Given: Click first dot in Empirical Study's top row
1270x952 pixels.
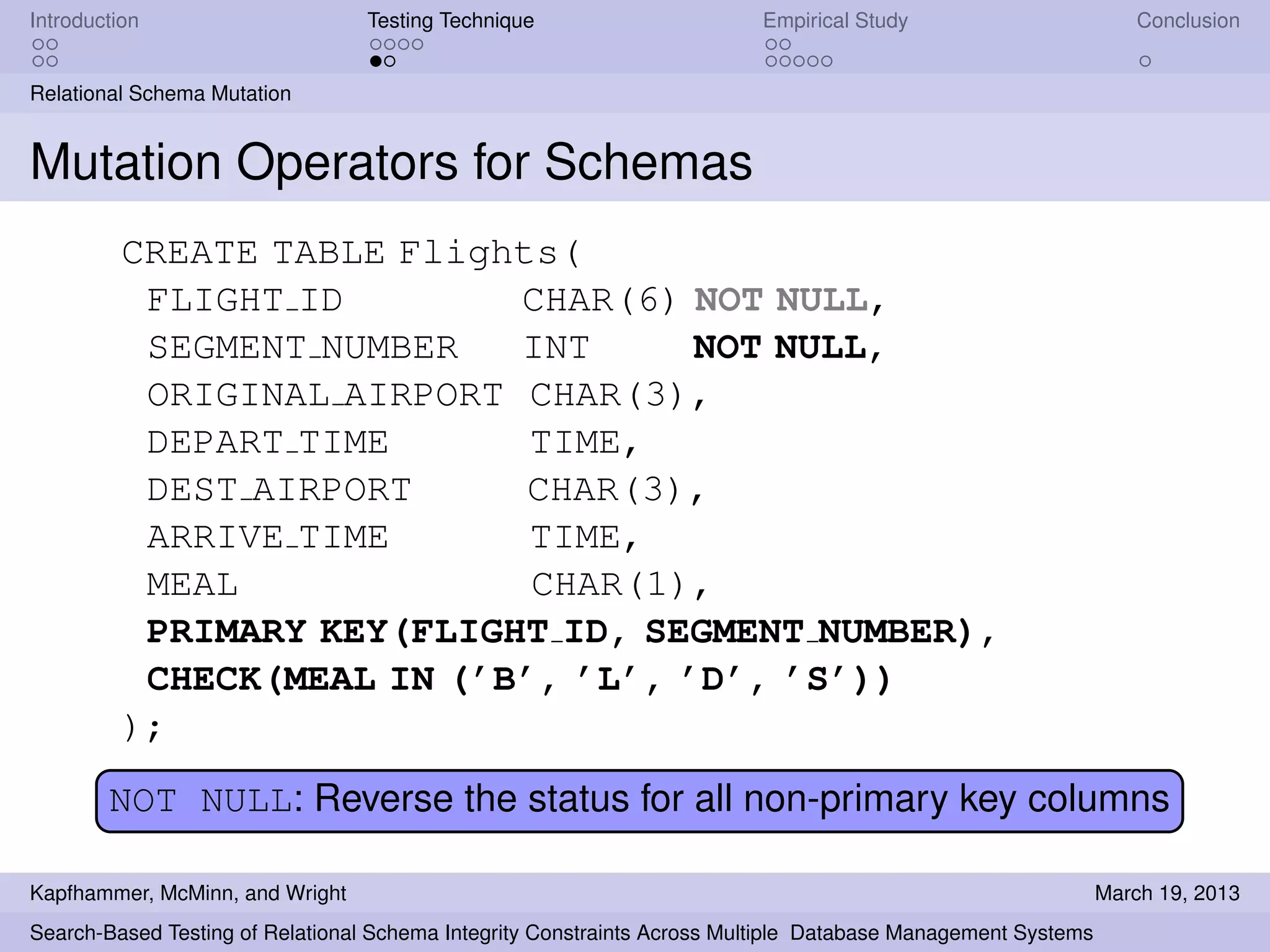Looking at the screenshot, I should [x=771, y=45].
